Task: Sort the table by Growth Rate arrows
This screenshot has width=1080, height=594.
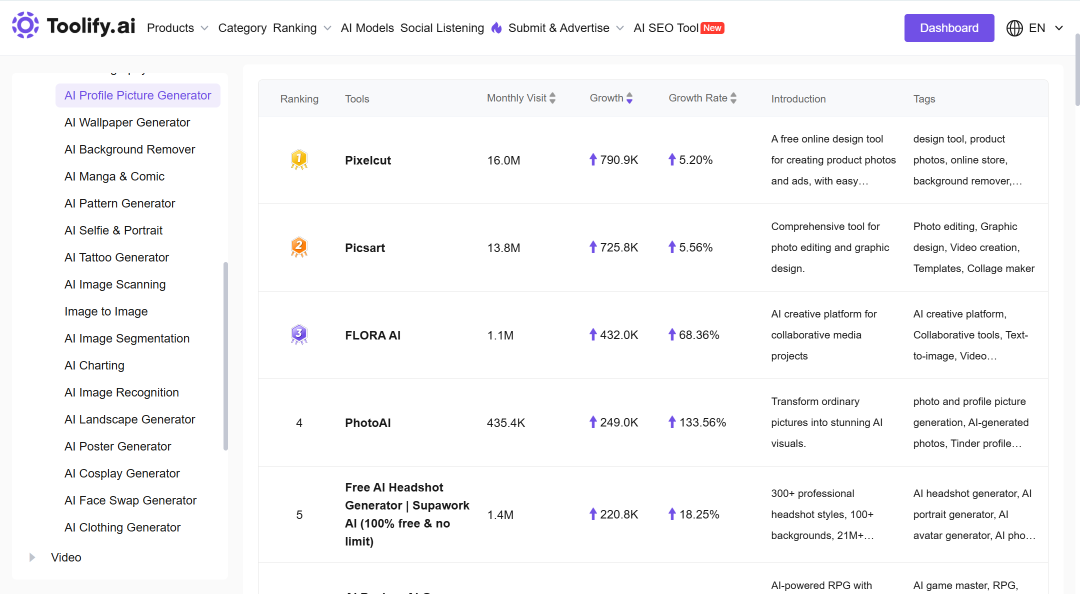Action: (x=734, y=99)
